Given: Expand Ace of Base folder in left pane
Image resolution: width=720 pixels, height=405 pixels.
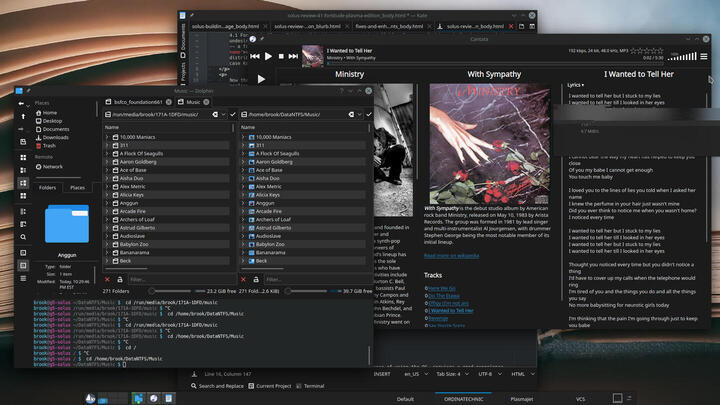Looking at the screenshot, I should point(107,170).
